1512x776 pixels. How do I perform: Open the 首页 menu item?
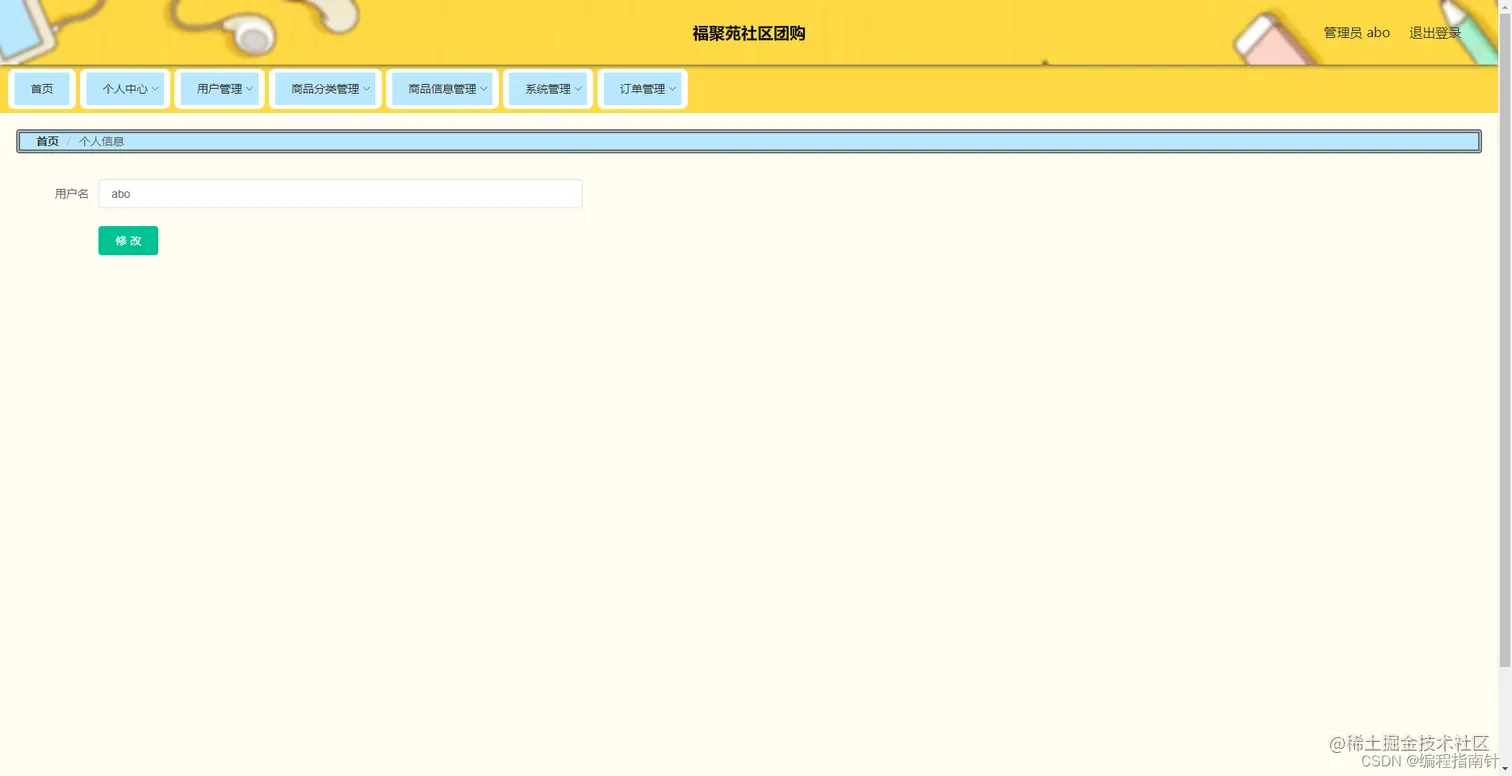pos(42,89)
